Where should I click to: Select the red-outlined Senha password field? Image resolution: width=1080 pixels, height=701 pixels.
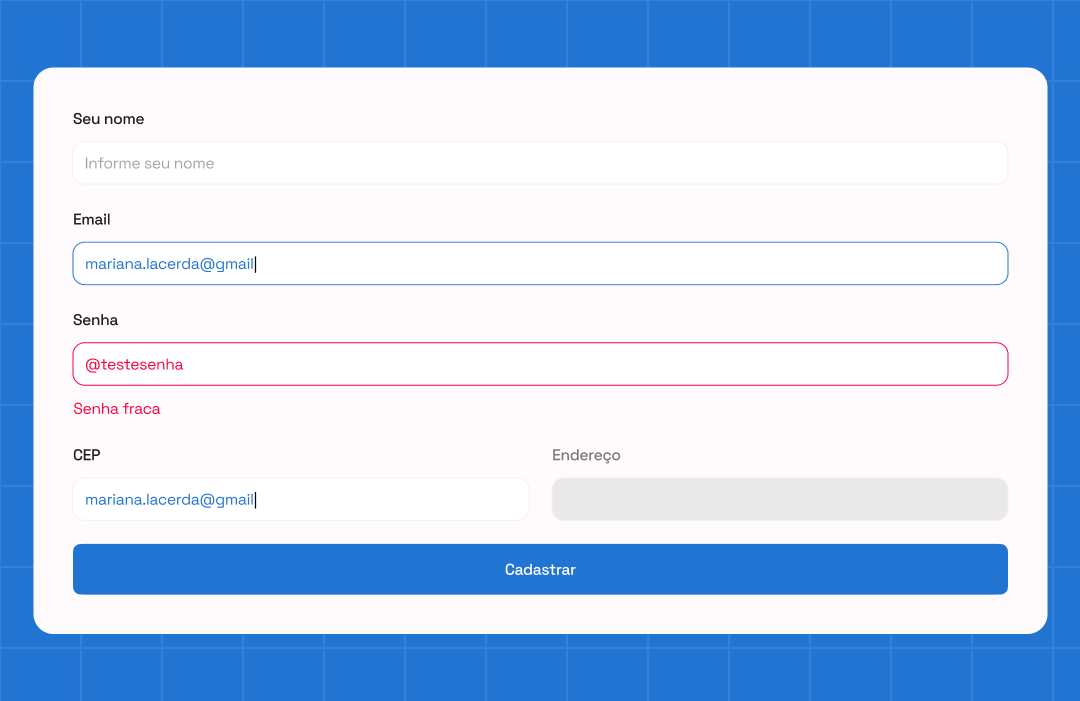coord(540,364)
